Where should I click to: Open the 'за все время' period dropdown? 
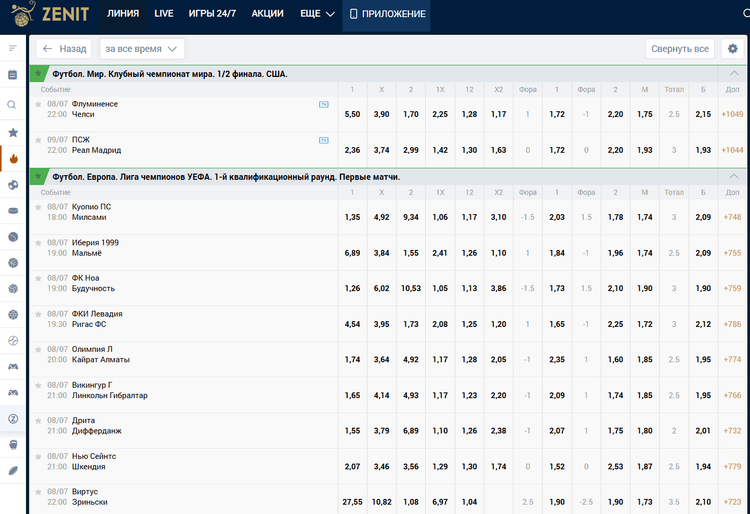(142, 49)
